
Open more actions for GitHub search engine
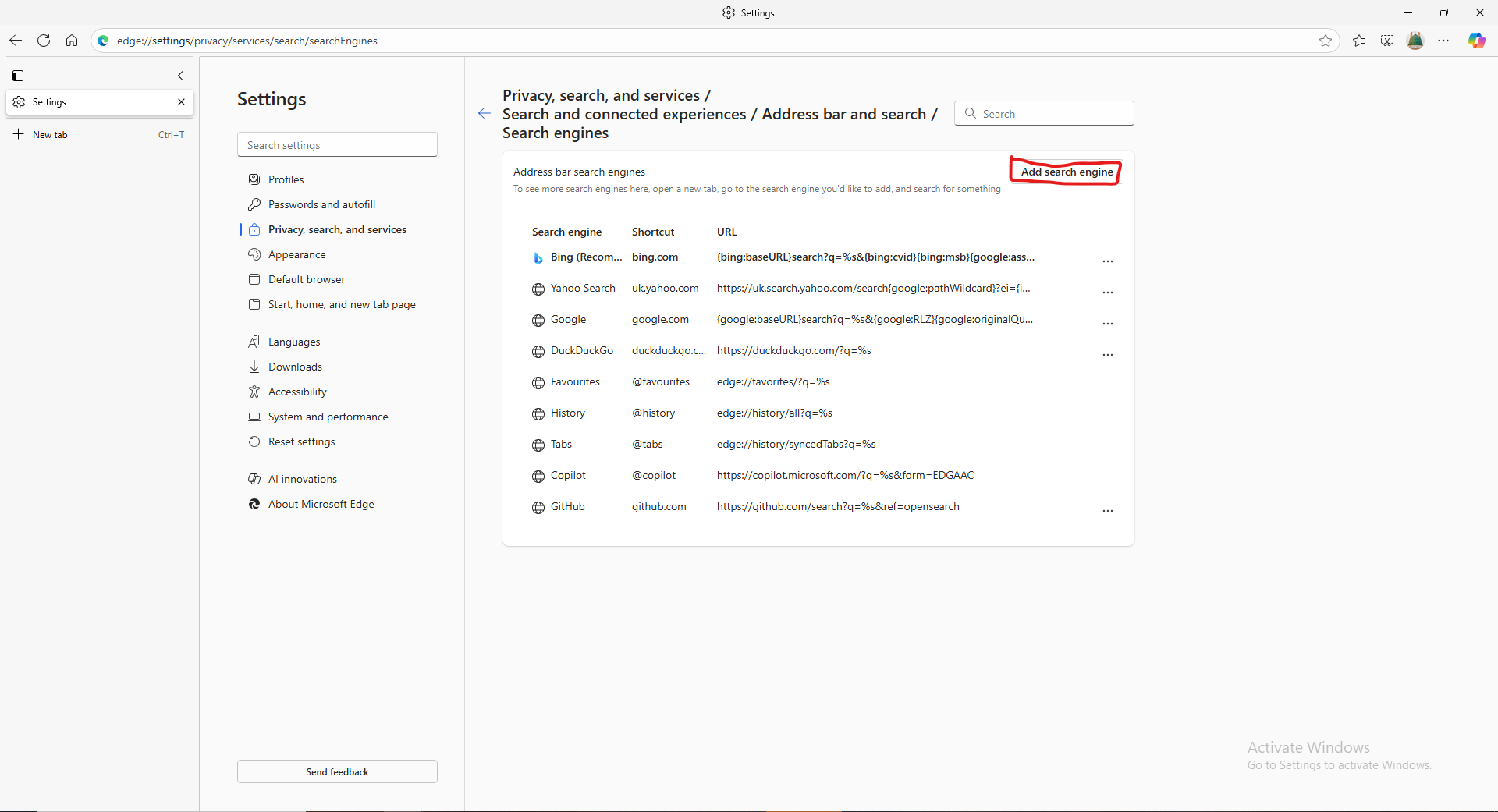[x=1107, y=510]
